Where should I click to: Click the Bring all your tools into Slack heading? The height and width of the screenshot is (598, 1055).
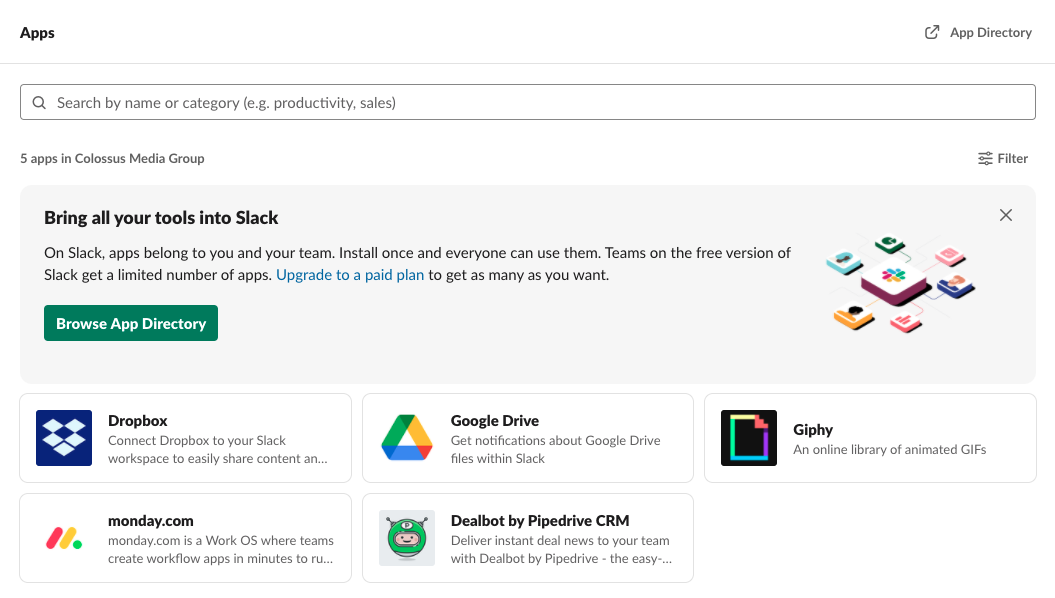(x=161, y=217)
